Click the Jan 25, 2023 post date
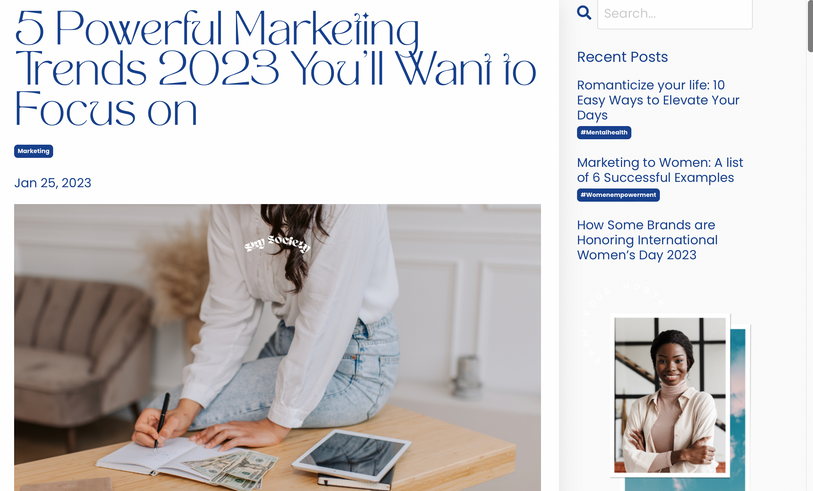The image size is (813, 491). tap(52, 183)
